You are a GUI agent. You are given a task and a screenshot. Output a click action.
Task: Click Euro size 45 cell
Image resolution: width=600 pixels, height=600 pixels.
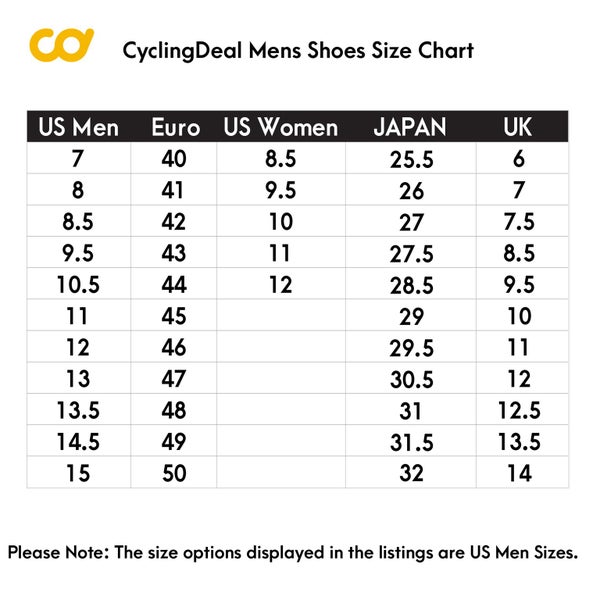(174, 317)
